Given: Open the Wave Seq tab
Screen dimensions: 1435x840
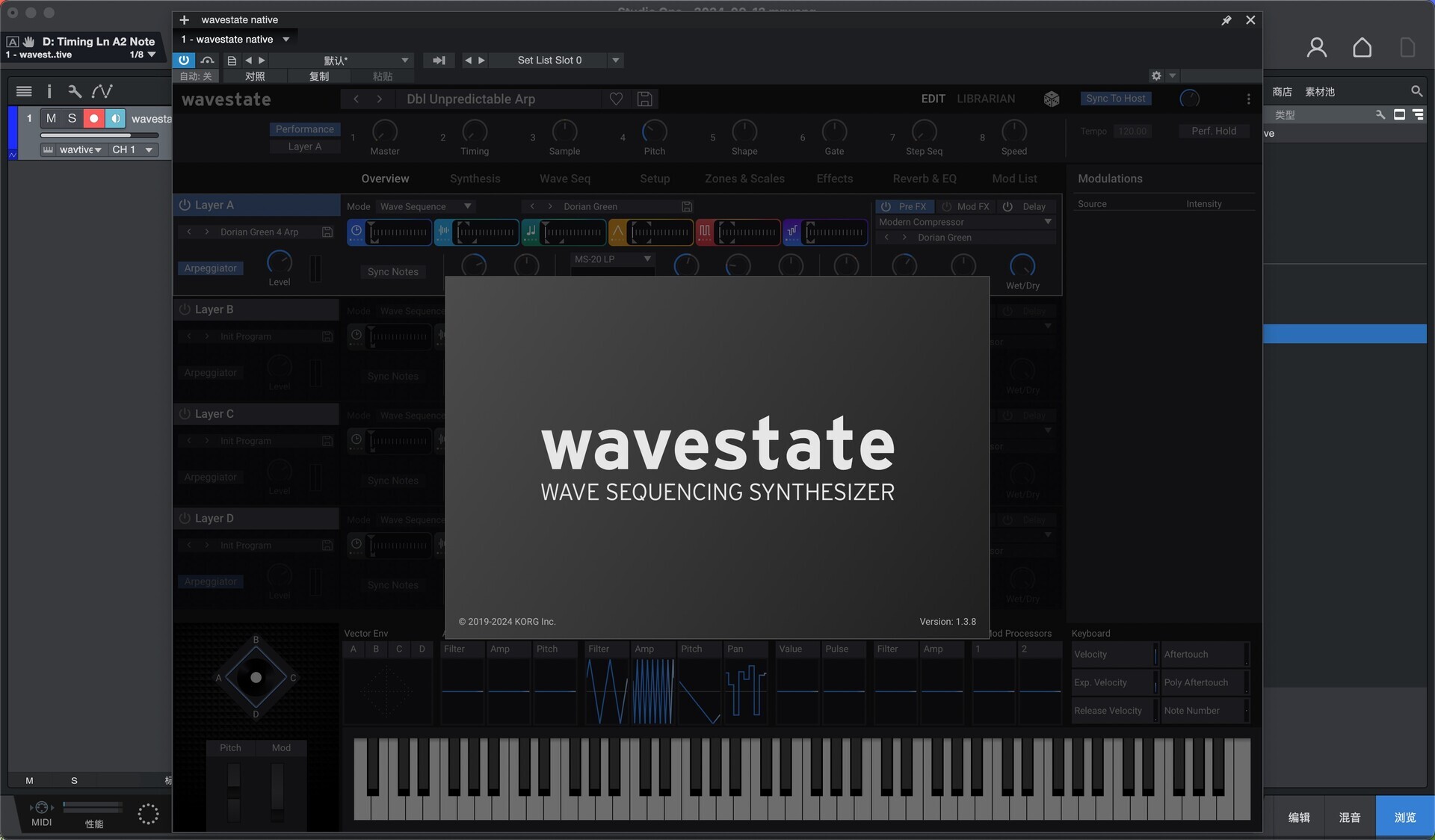Looking at the screenshot, I should pyautogui.click(x=565, y=179).
